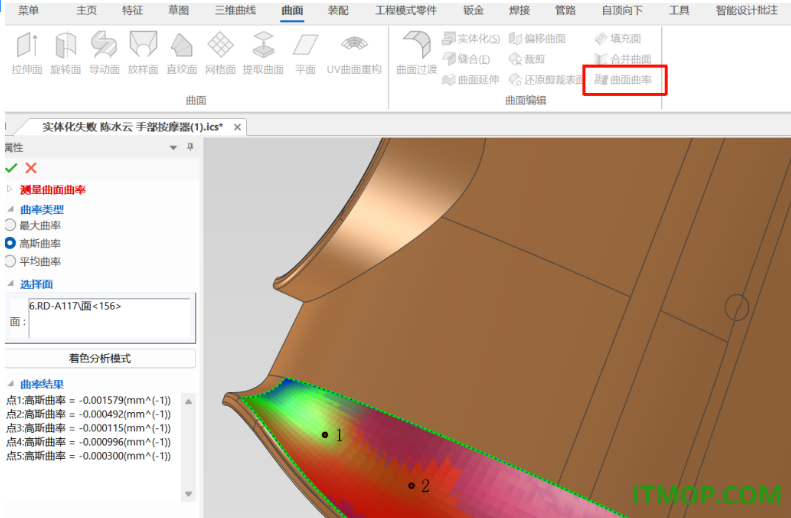Select the 提取曲面 extract surface tool

263,53
